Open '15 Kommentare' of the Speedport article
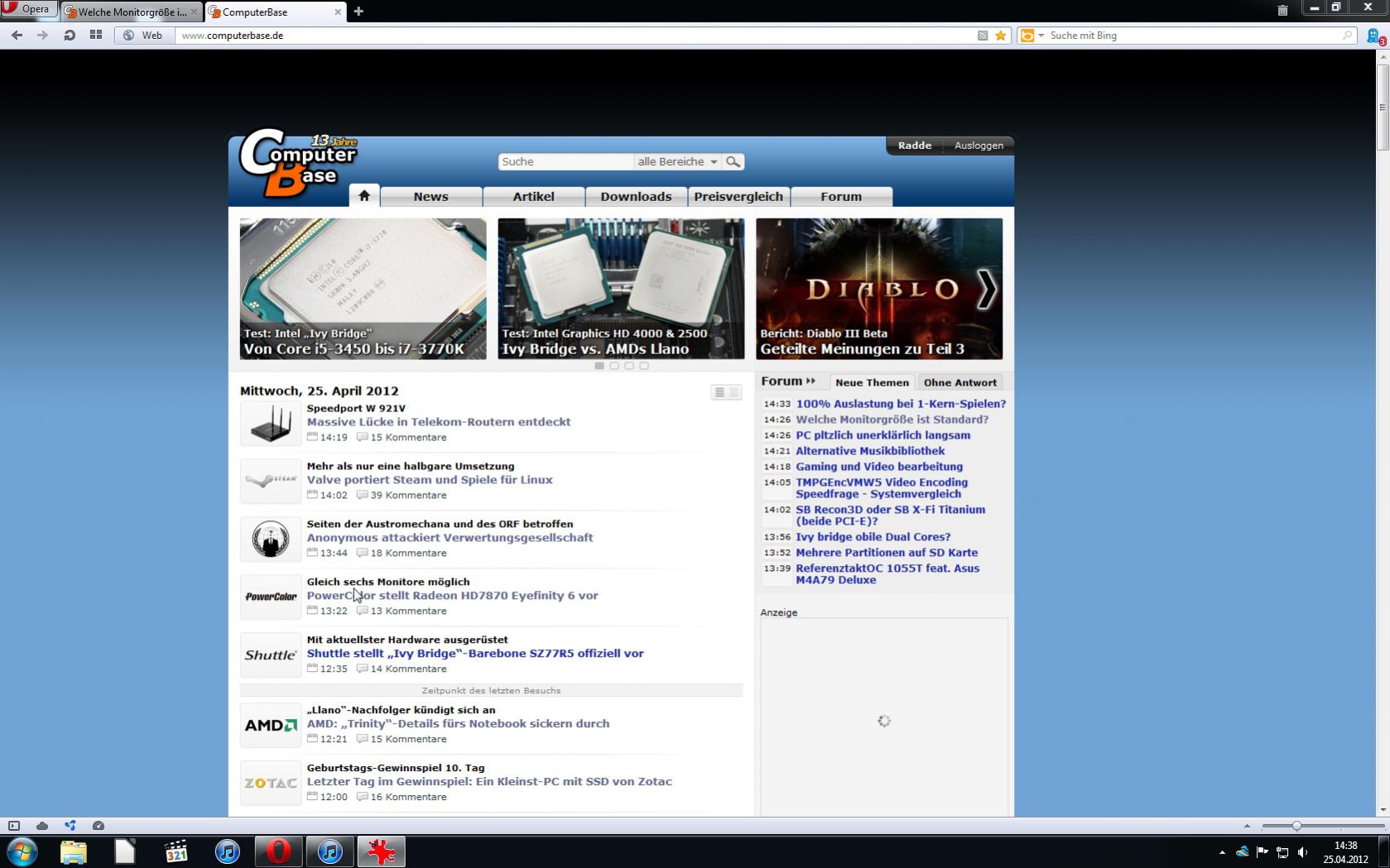The image size is (1390, 868). click(x=408, y=438)
